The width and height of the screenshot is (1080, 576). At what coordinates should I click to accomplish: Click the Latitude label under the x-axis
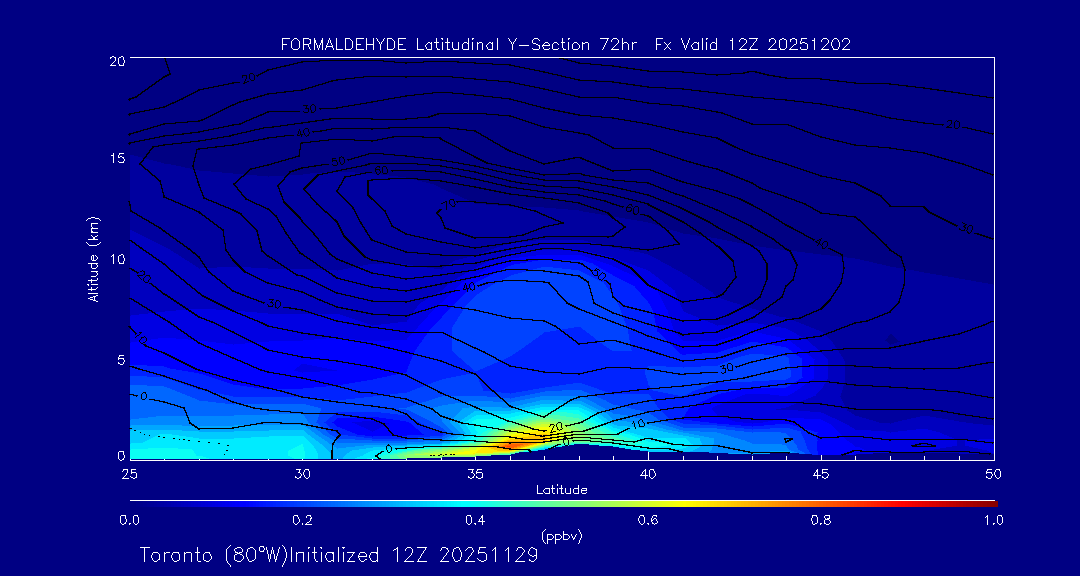tap(561, 489)
